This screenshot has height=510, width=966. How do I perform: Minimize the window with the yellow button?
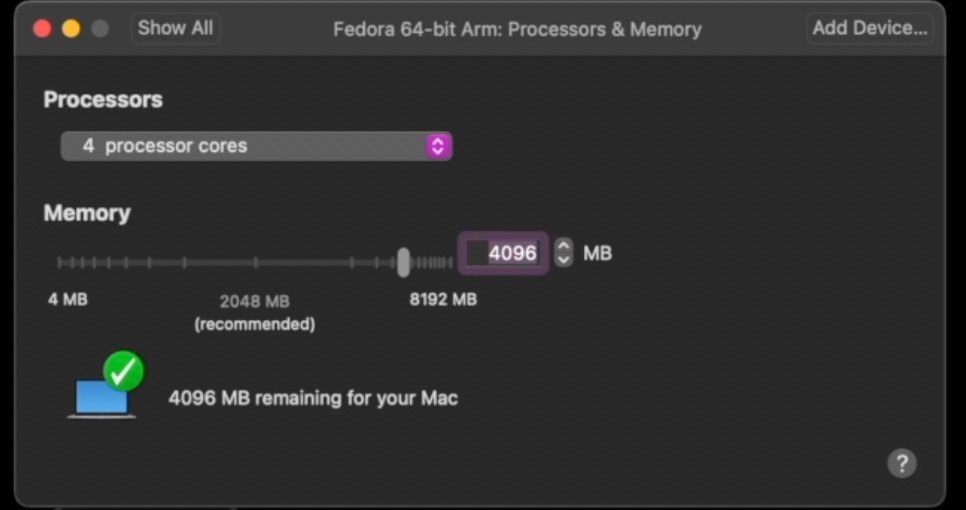71,28
